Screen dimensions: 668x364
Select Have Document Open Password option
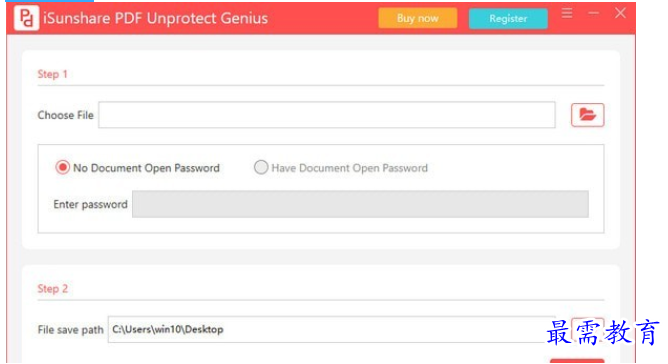341,168
